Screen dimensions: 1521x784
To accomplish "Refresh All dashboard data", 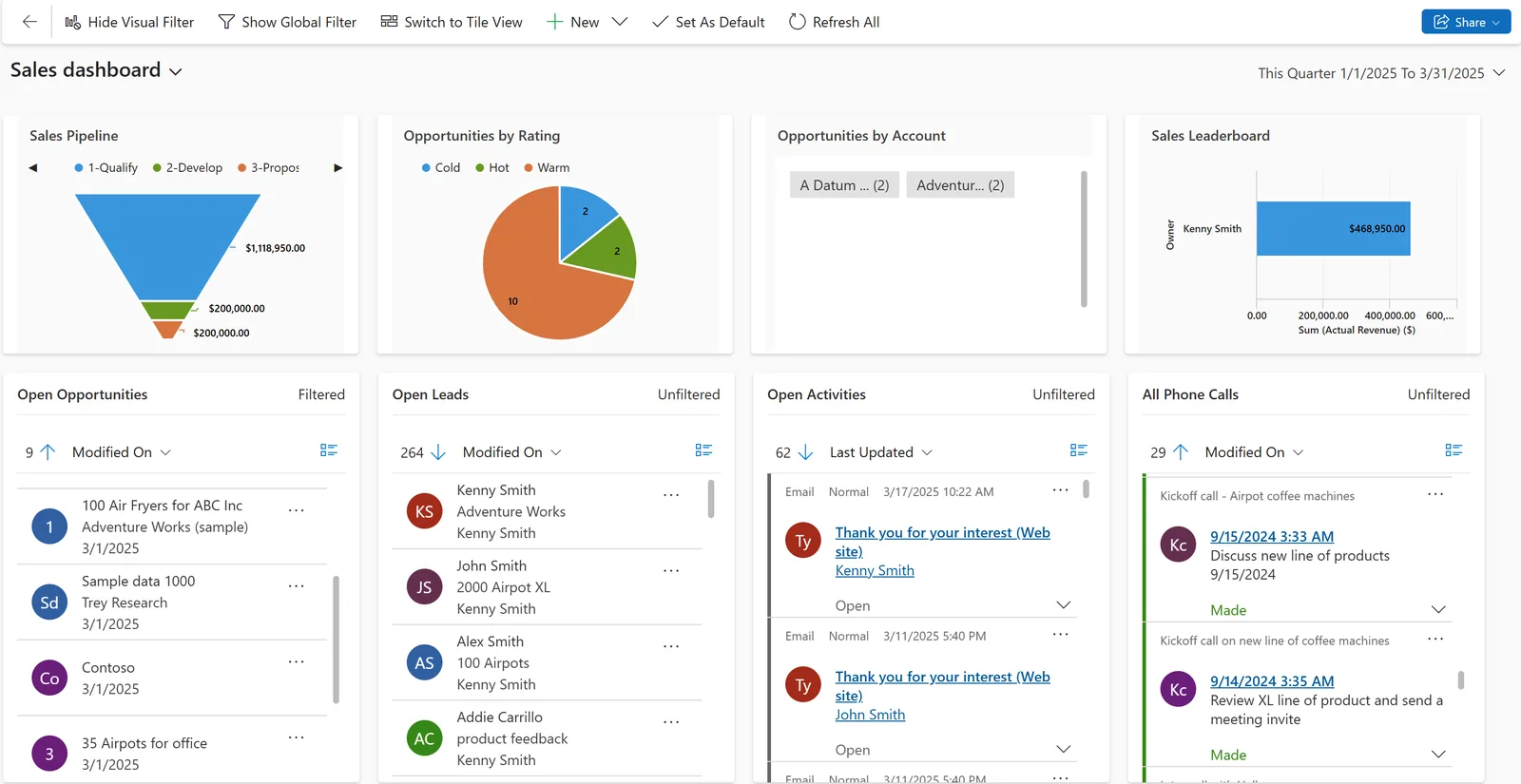I will pyautogui.click(x=835, y=22).
